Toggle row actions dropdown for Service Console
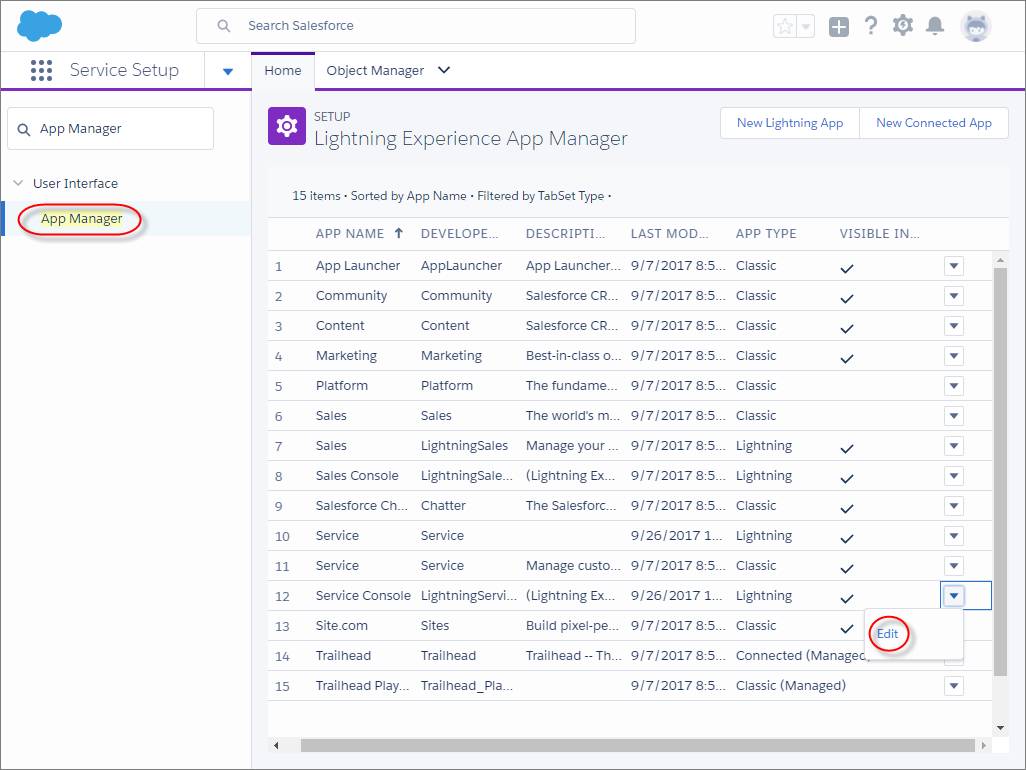This screenshot has height=770, width=1026. pos(953,596)
